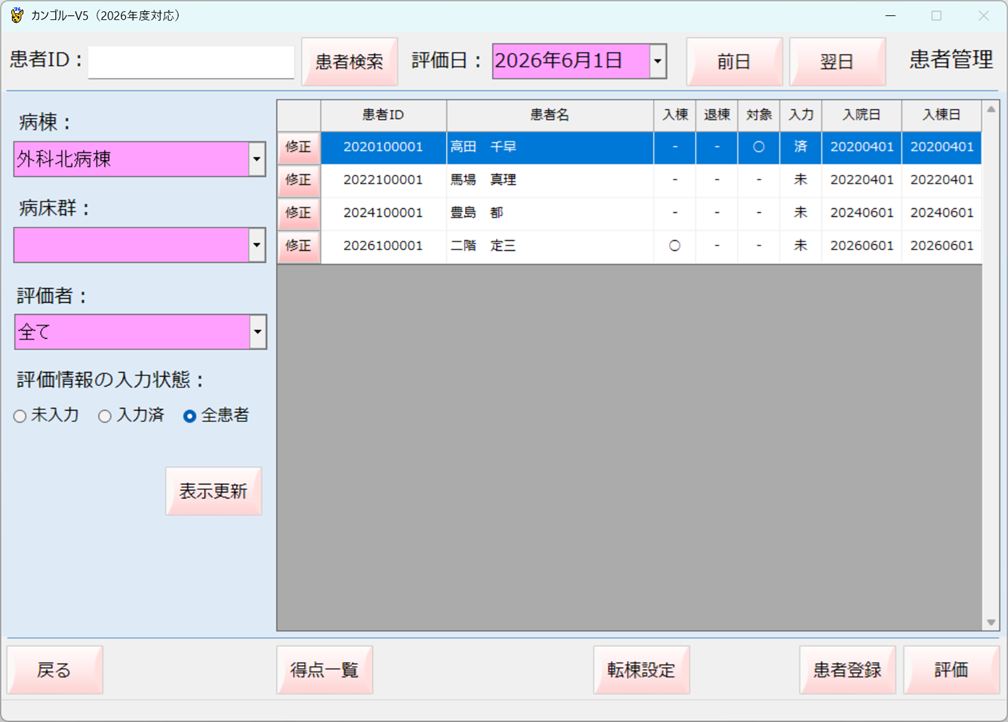Click patient ID cell 2026100001
The width and height of the screenshot is (1008, 722).
(x=383, y=246)
